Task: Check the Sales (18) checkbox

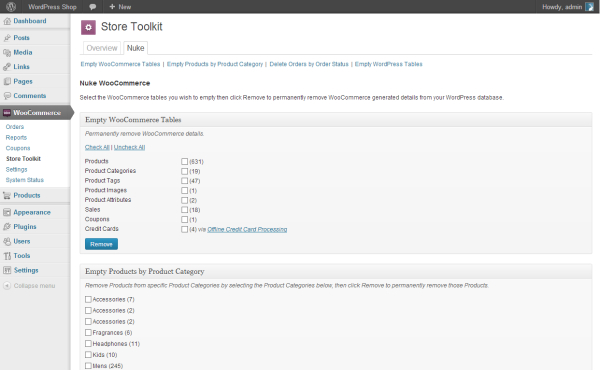Action: 184,210
